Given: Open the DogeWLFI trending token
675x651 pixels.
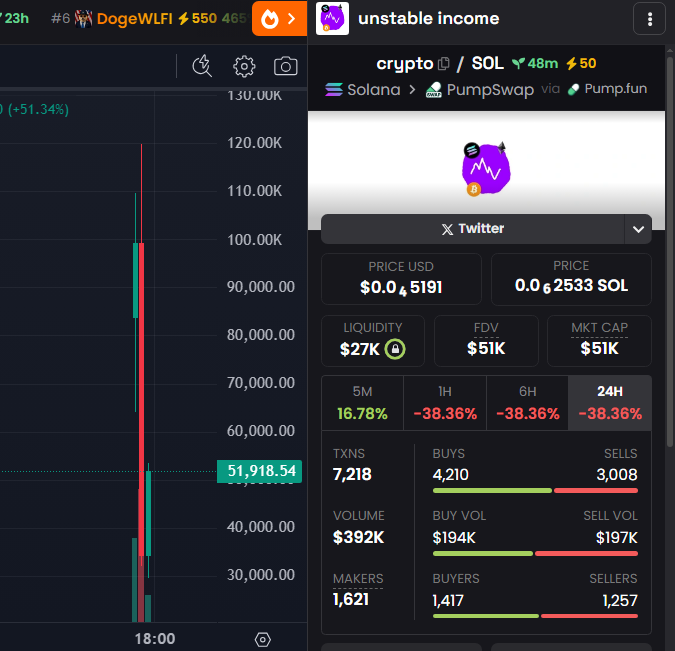Looking at the screenshot, I should (x=134, y=19).
